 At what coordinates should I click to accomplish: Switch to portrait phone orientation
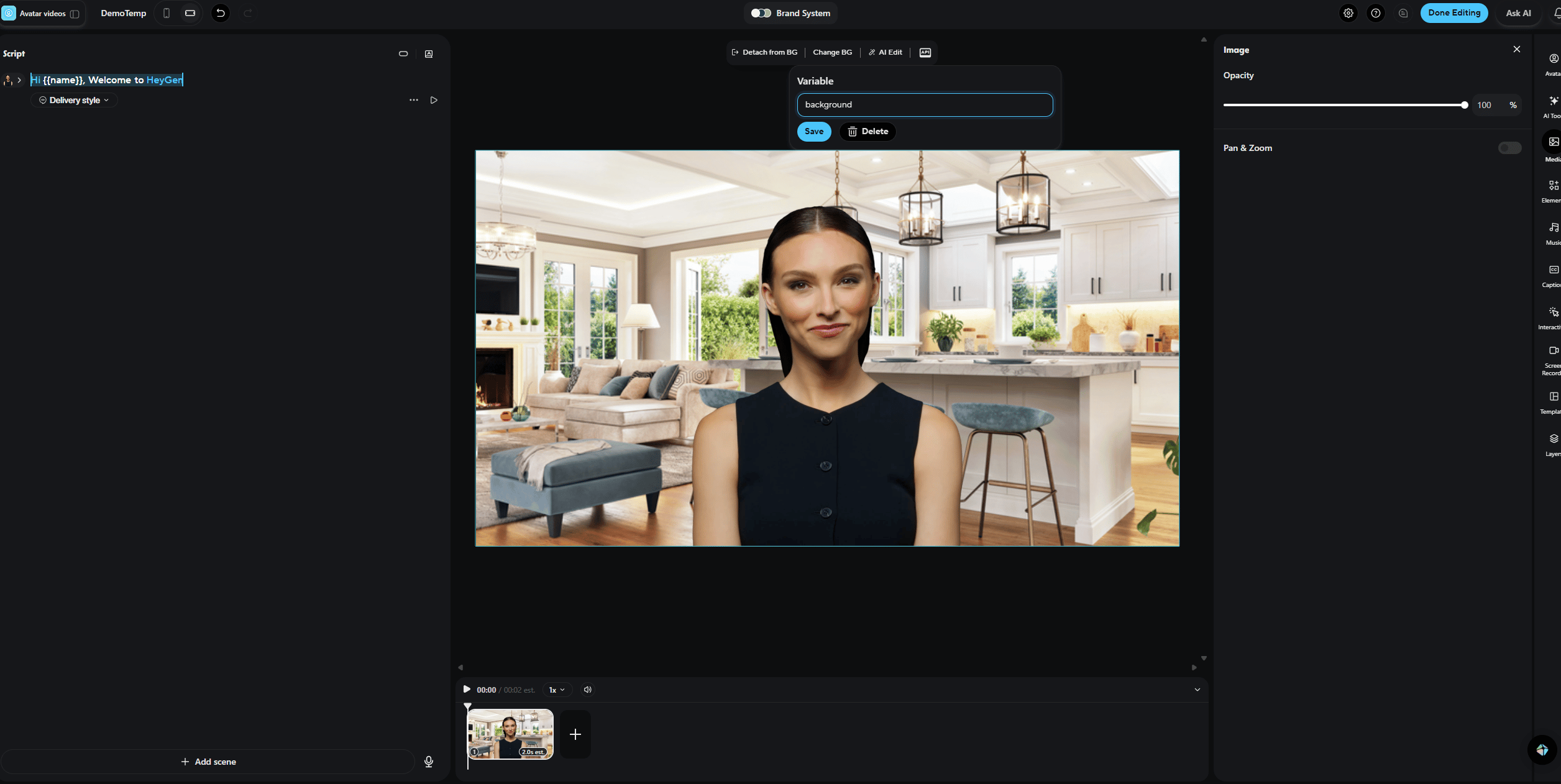167,13
